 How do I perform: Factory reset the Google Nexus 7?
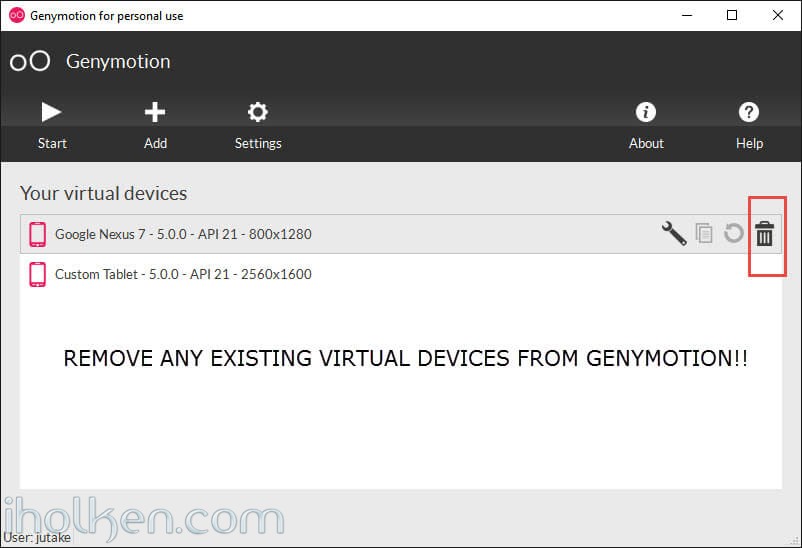pyautogui.click(x=733, y=233)
